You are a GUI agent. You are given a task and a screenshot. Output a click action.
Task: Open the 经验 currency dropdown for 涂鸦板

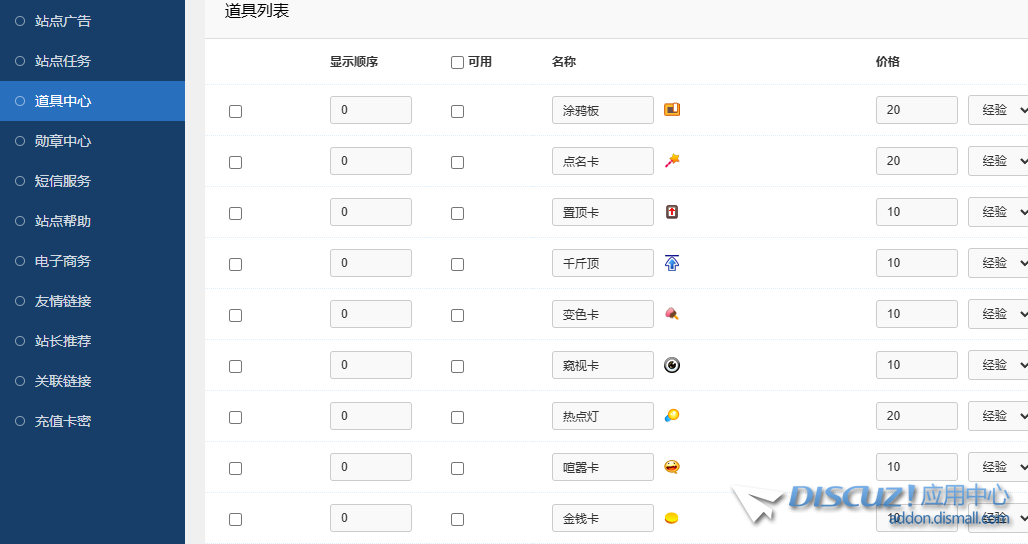pos(998,110)
